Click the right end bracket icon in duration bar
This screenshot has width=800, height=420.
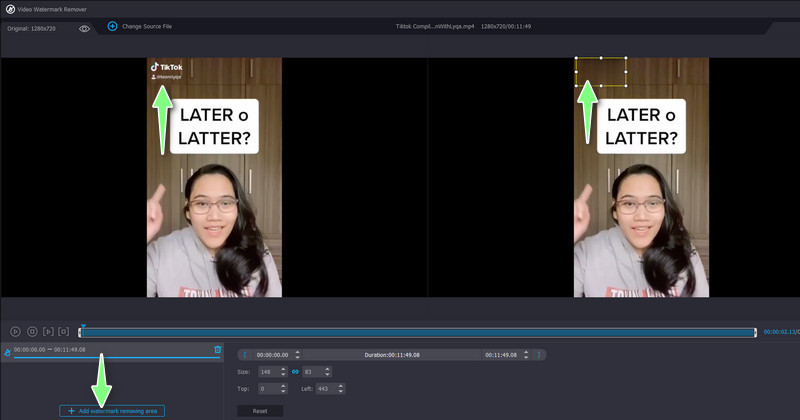(x=539, y=355)
